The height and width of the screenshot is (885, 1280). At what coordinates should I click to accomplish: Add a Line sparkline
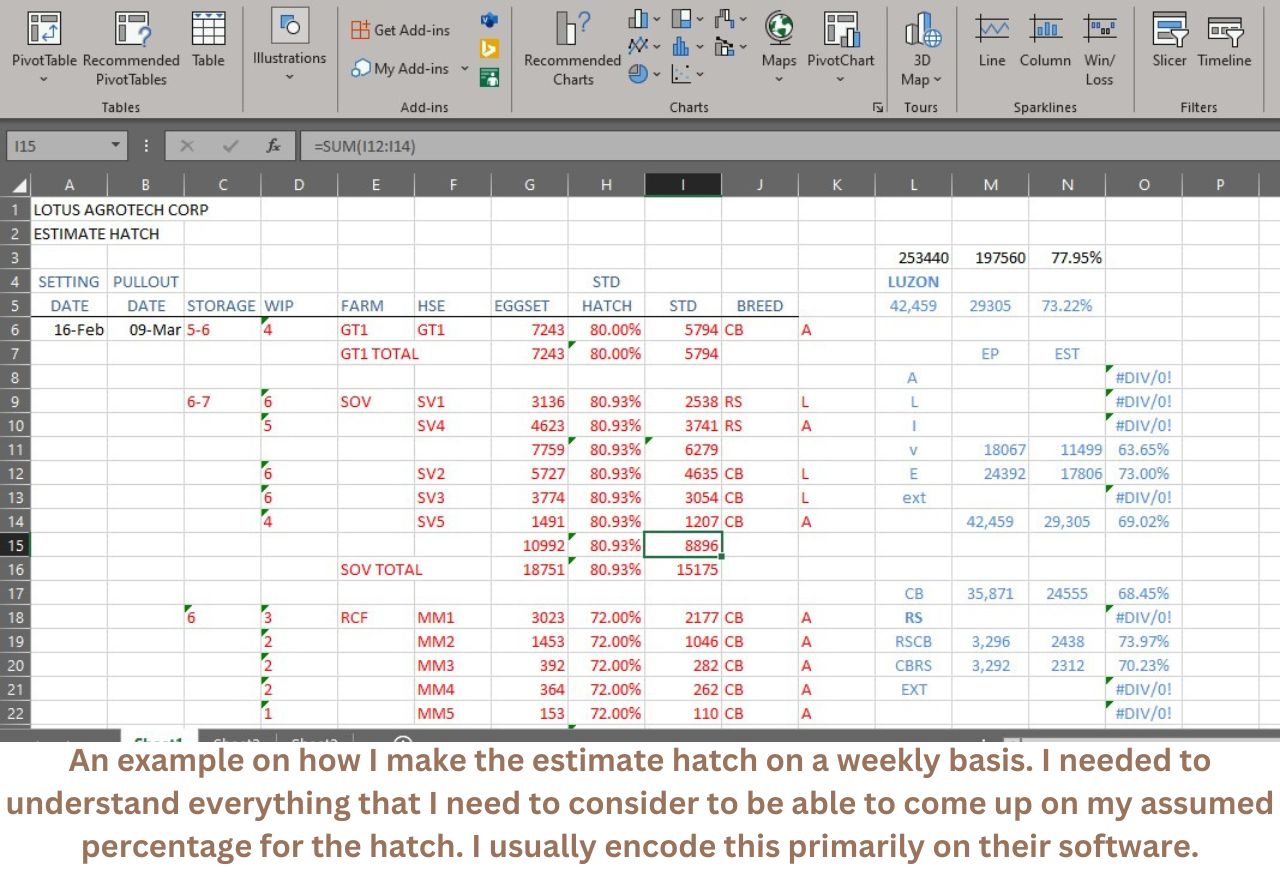992,40
